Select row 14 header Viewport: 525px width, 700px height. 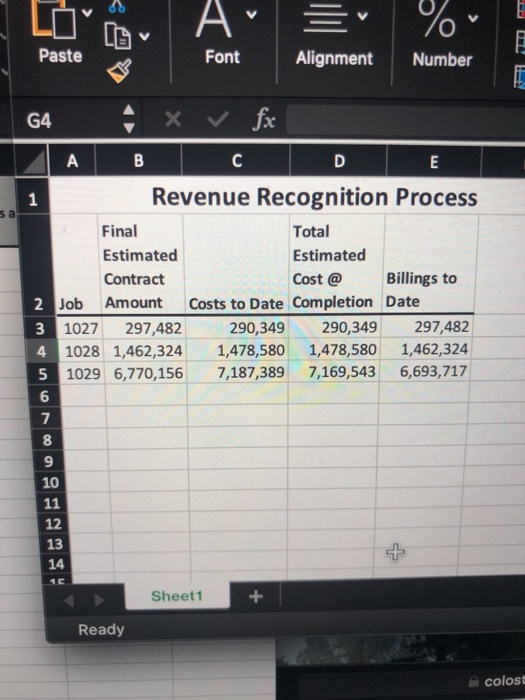click(x=56, y=564)
